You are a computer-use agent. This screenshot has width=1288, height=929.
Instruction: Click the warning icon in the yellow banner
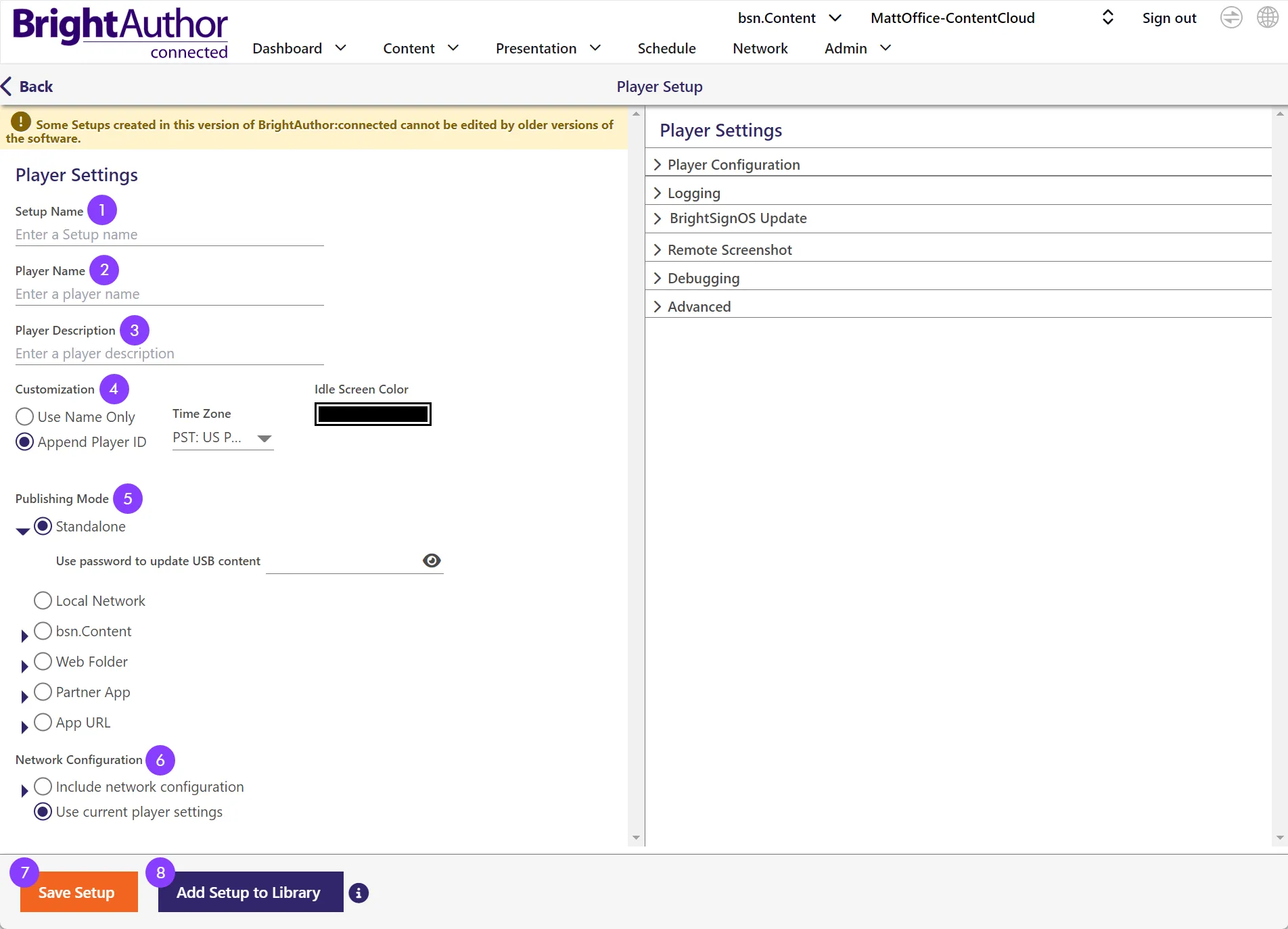(x=21, y=122)
